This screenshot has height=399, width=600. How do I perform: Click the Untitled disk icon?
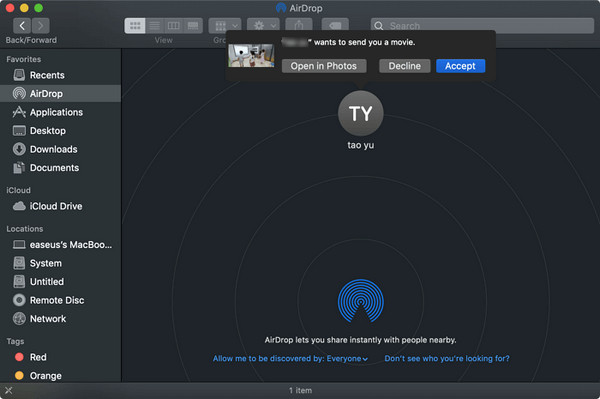pos(19,282)
